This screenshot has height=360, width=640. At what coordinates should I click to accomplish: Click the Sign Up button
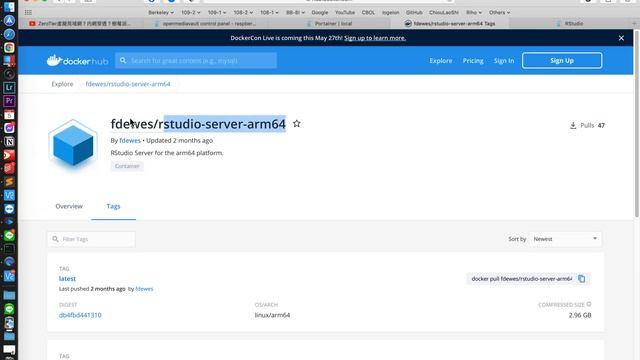click(562, 60)
